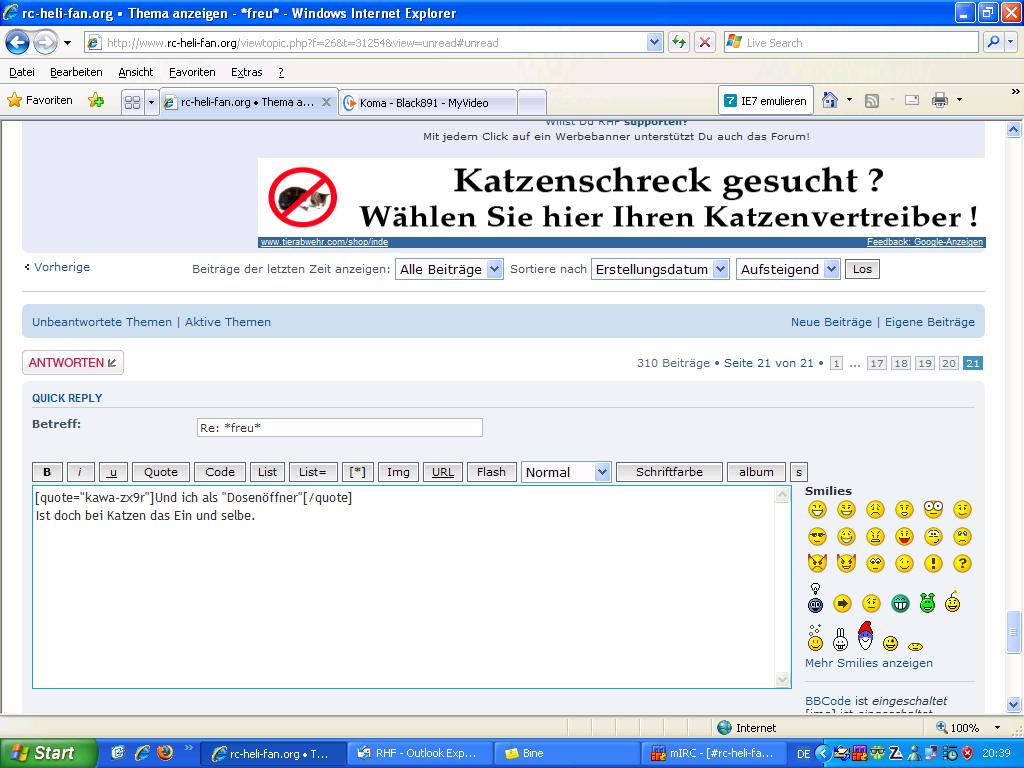1024x768 pixels.
Task: Open the Bearbeiten menu
Action: tap(76, 72)
